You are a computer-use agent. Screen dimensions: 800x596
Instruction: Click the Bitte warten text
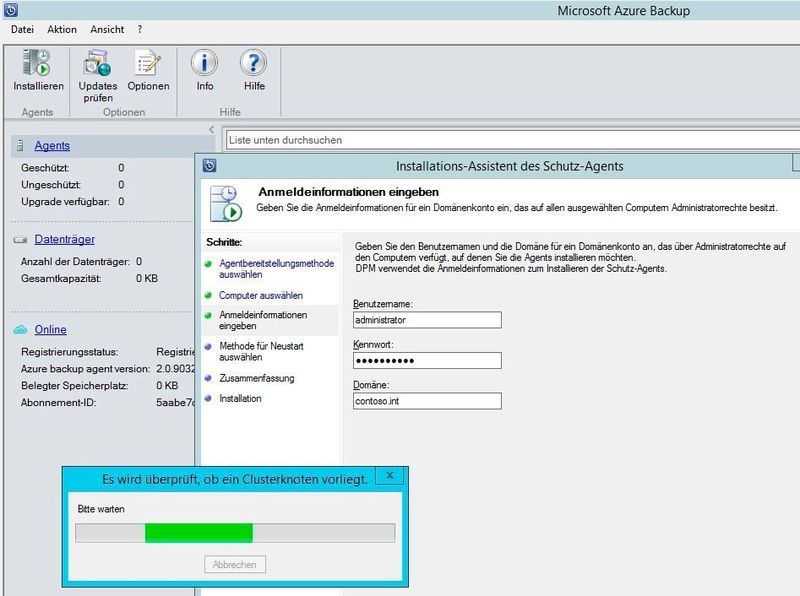point(101,509)
